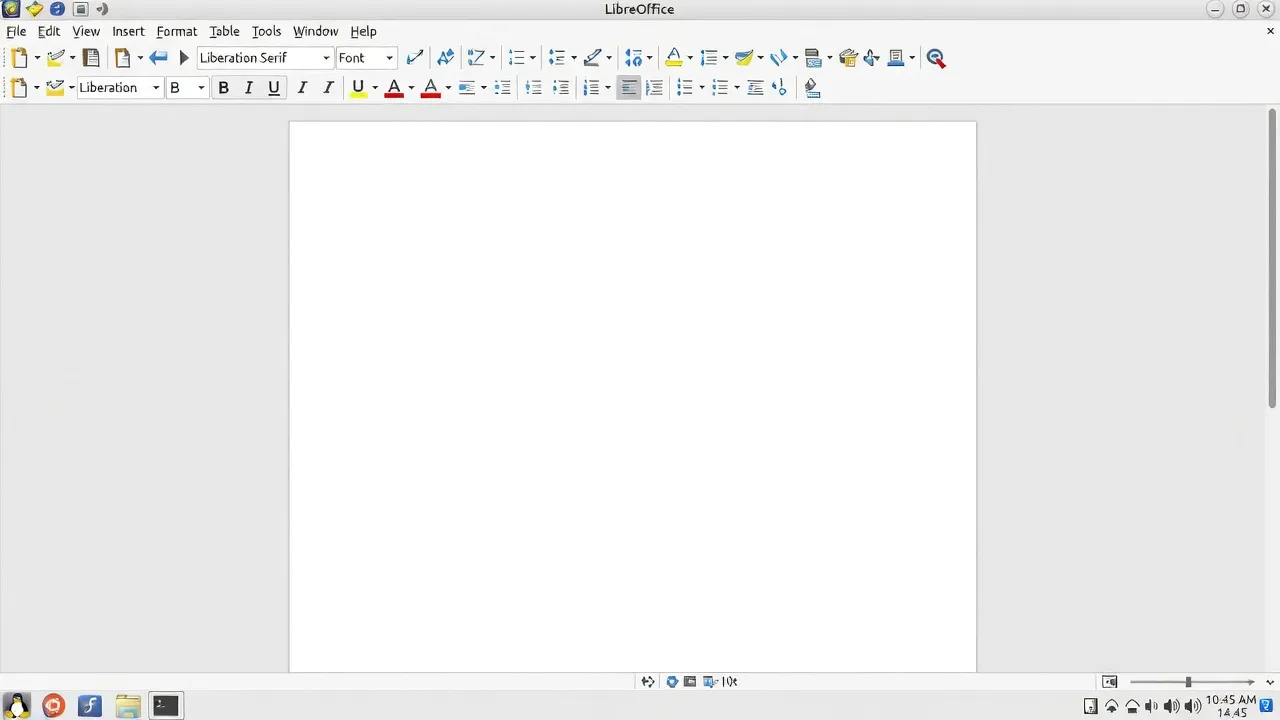Click the yellow box icon in top toolbar
This screenshot has height=720, width=1280.
click(x=848, y=58)
